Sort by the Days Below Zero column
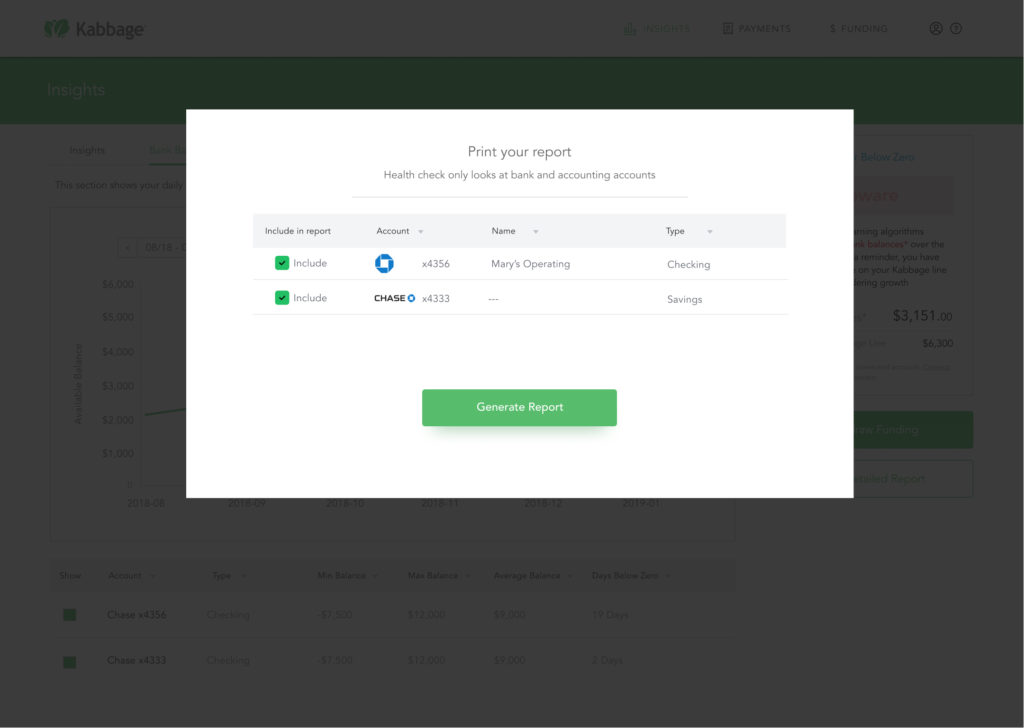 pyautogui.click(x=630, y=576)
